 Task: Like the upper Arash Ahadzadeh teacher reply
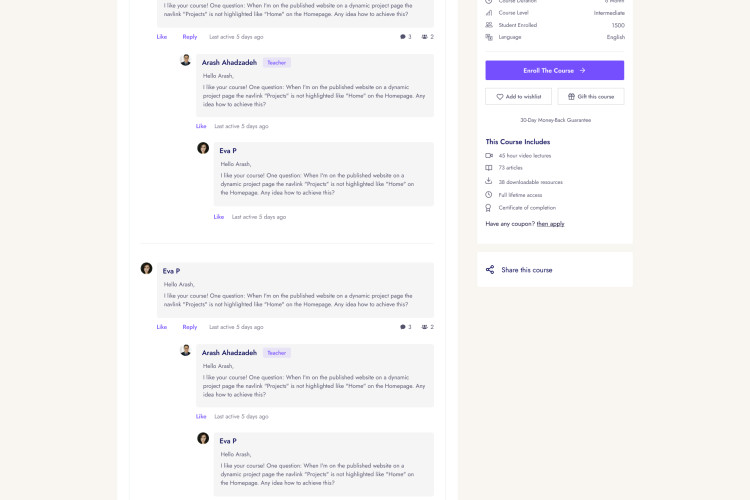click(x=201, y=126)
